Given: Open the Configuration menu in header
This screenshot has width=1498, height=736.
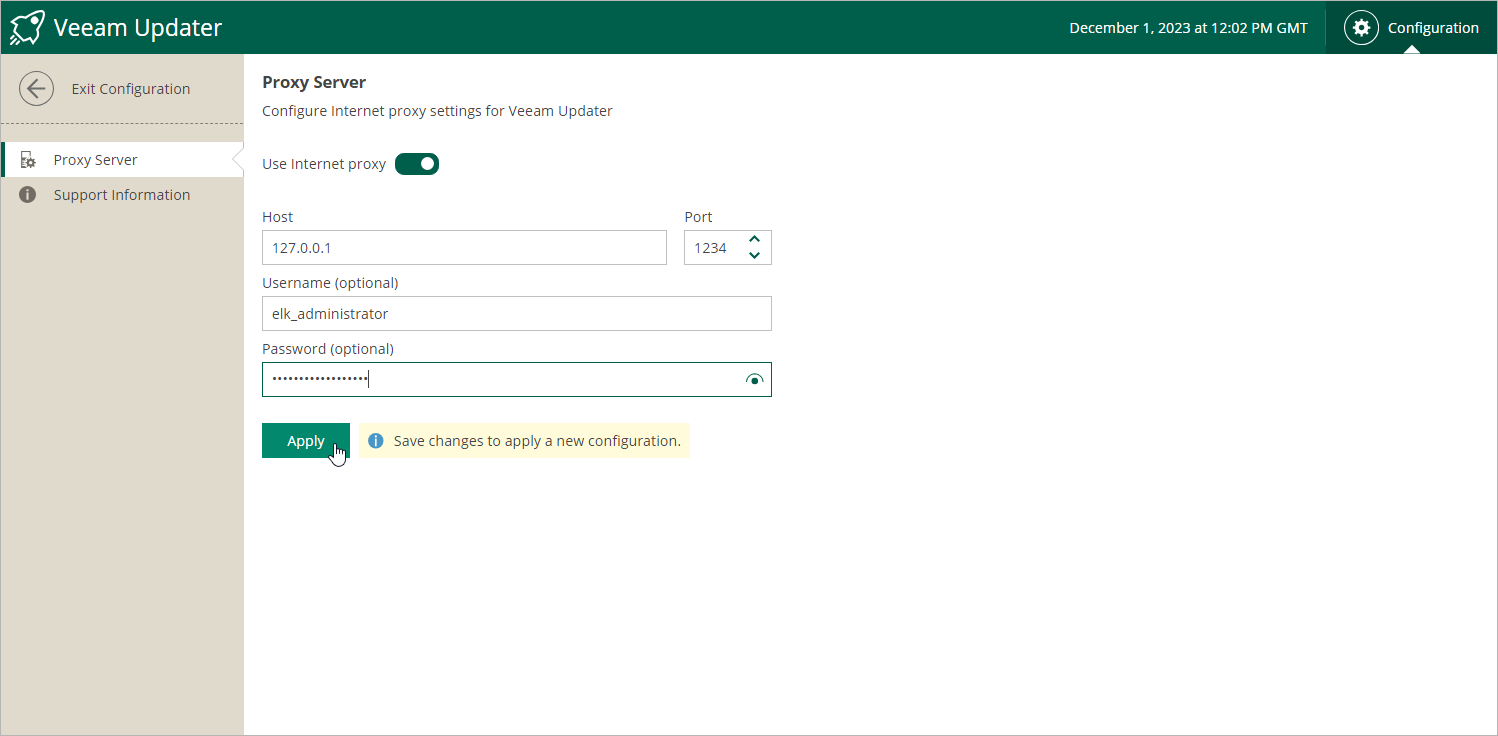Looking at the screenshot, I should click(x=1412, y=28).
